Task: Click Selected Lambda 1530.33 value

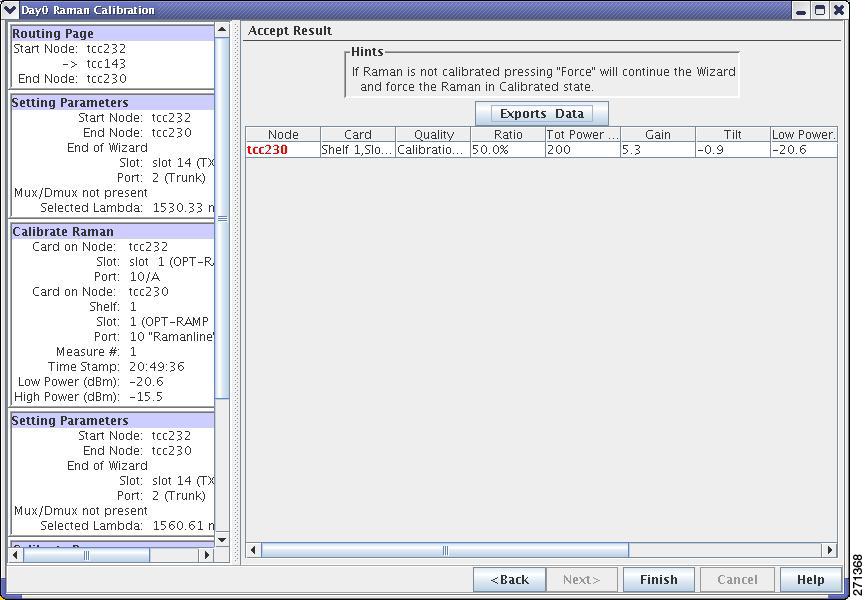Action: pos(183,208)
